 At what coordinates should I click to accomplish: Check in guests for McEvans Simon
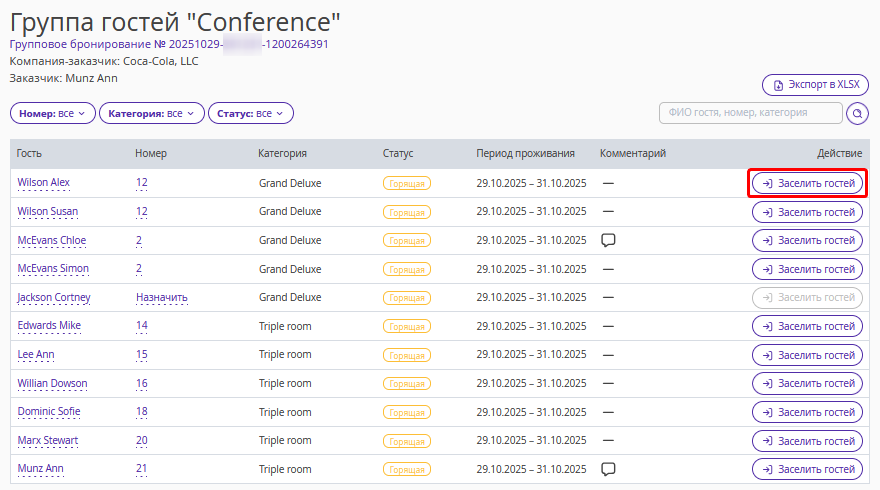coord(807,269)
